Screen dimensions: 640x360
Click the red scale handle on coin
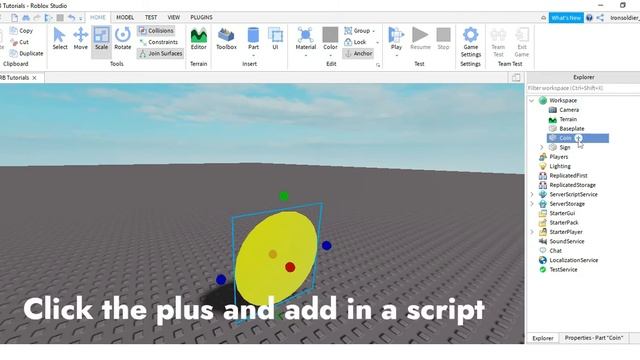[x=290, y=267]
